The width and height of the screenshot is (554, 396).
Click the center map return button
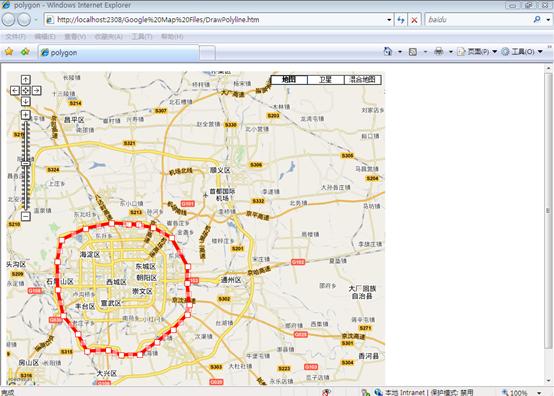pyautogui.click(x=25, y=91)
